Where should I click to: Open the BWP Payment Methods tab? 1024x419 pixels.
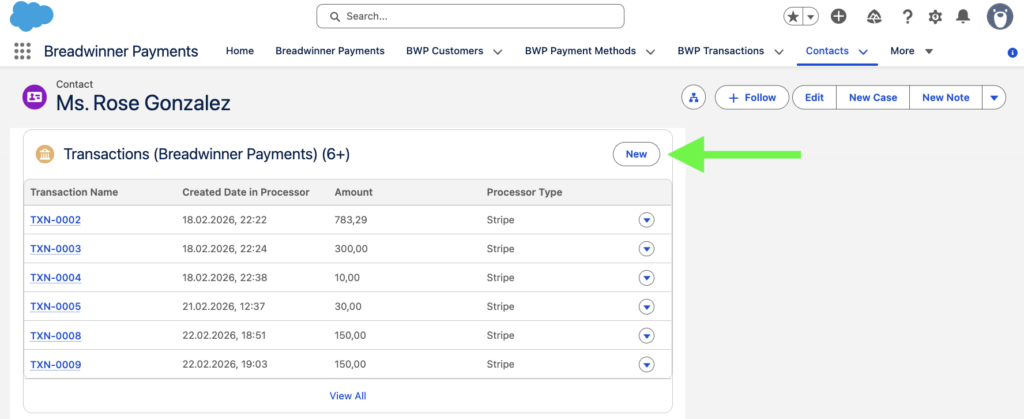point(581,51)
